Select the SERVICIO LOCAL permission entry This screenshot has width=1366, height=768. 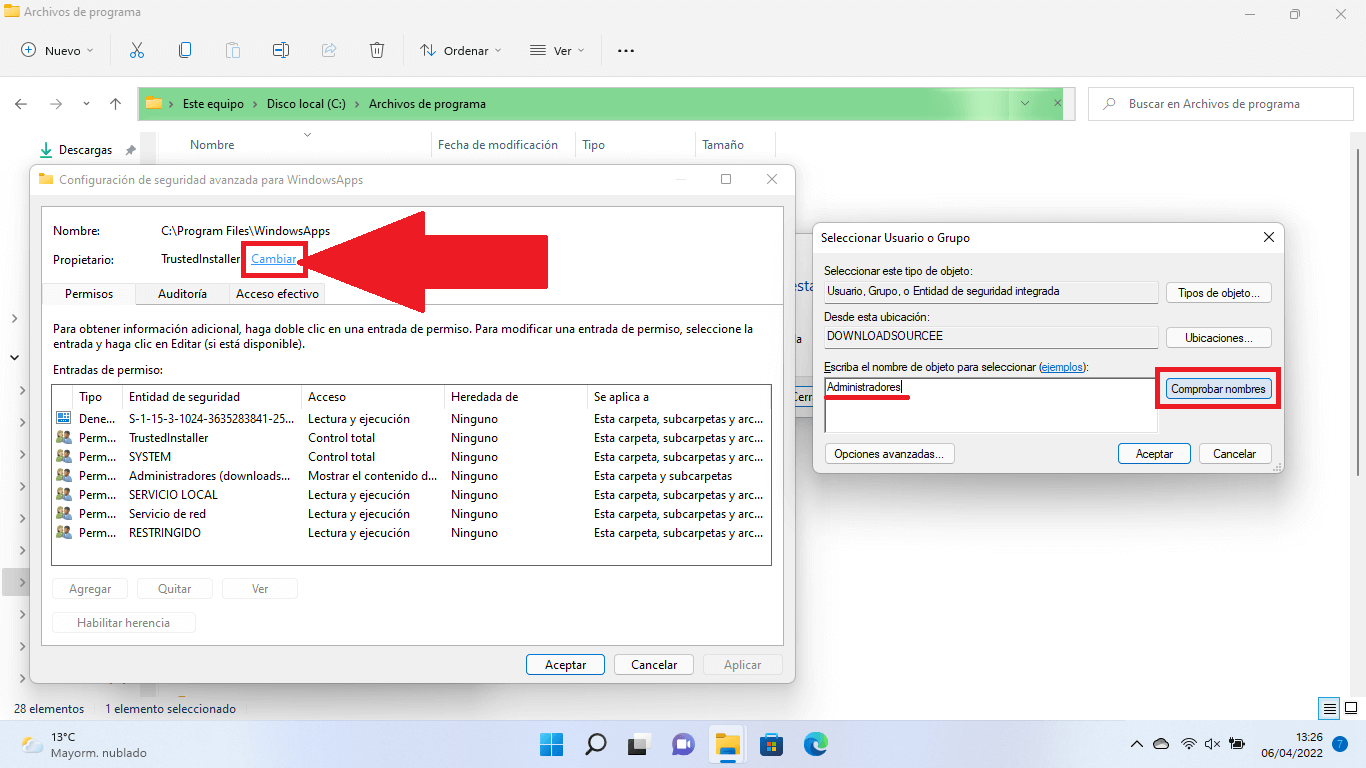click(412, 495)
